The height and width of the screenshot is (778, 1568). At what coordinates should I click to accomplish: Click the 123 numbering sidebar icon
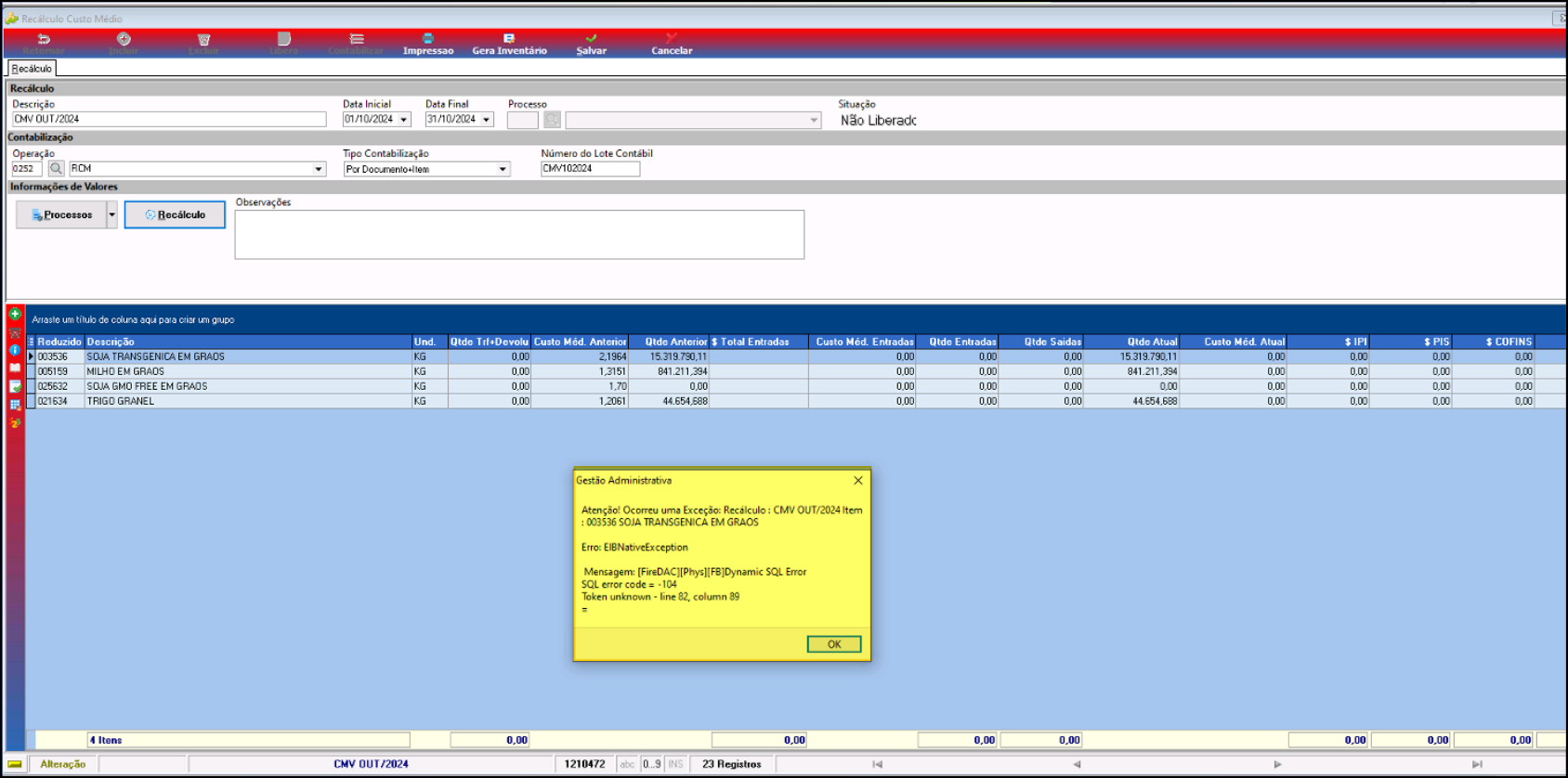(x=15, y=422)
